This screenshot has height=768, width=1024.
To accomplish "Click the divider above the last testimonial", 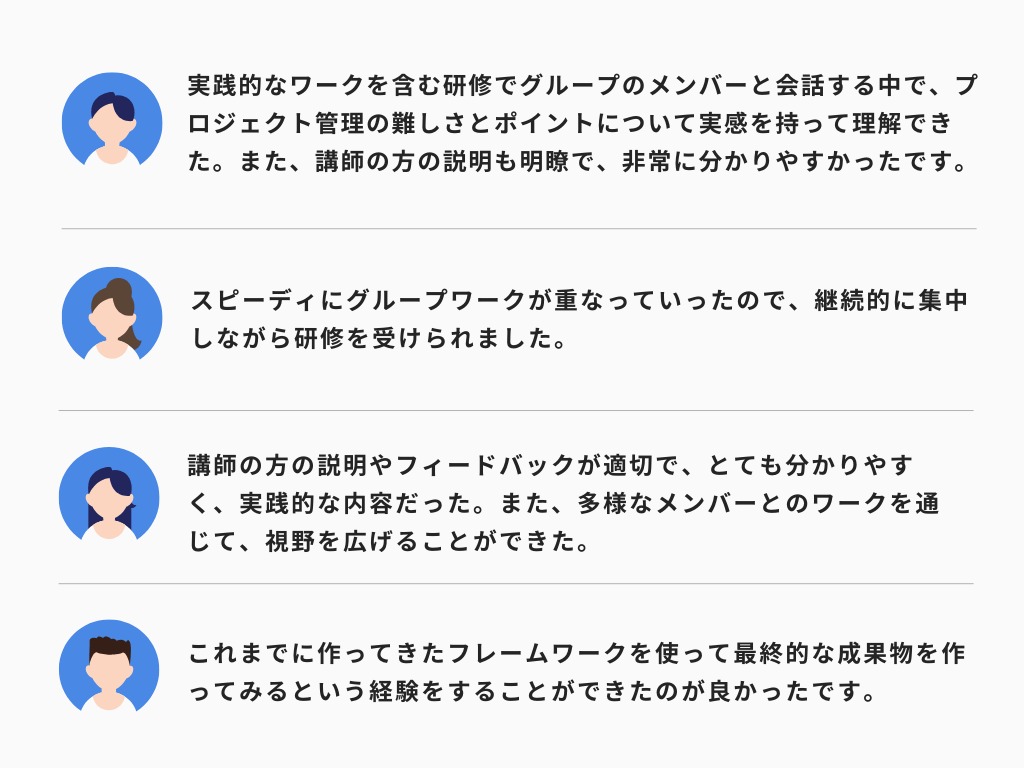I will pyautogui.click(x=515, y=583).
